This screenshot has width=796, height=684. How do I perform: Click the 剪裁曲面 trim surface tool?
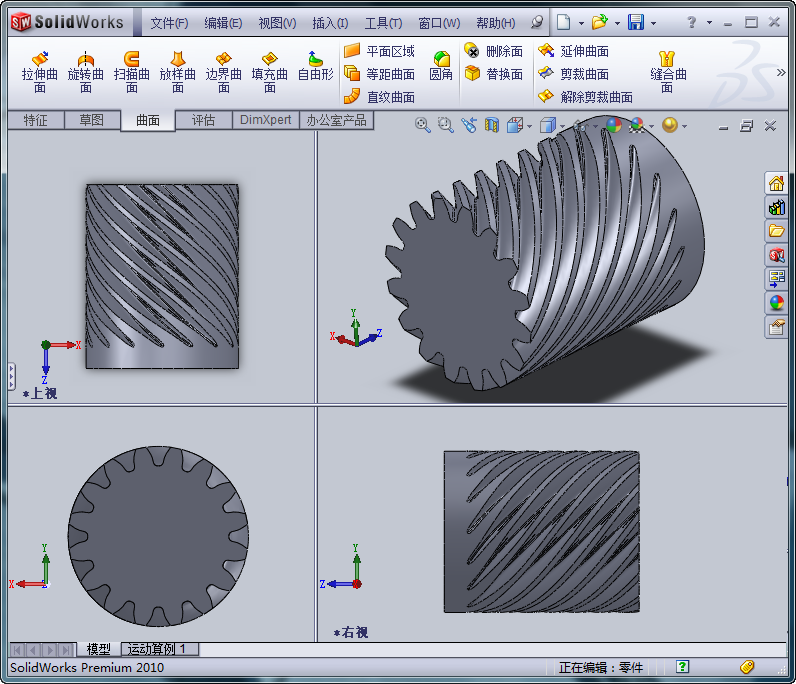pyautogui.click(x=574, y=74)
